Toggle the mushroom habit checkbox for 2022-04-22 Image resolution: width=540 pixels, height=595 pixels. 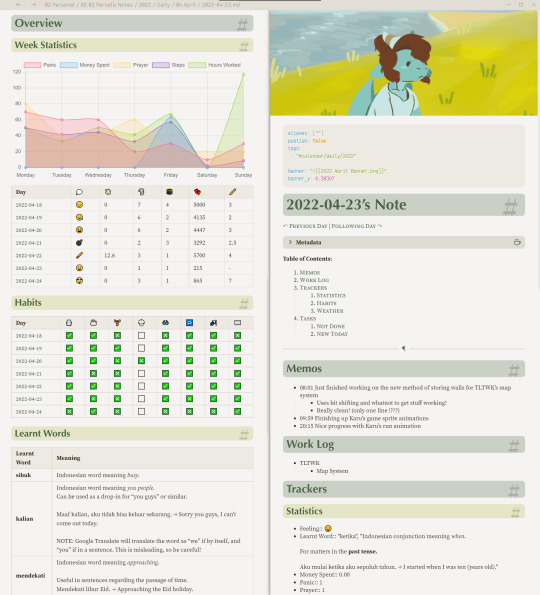[141, 386]
